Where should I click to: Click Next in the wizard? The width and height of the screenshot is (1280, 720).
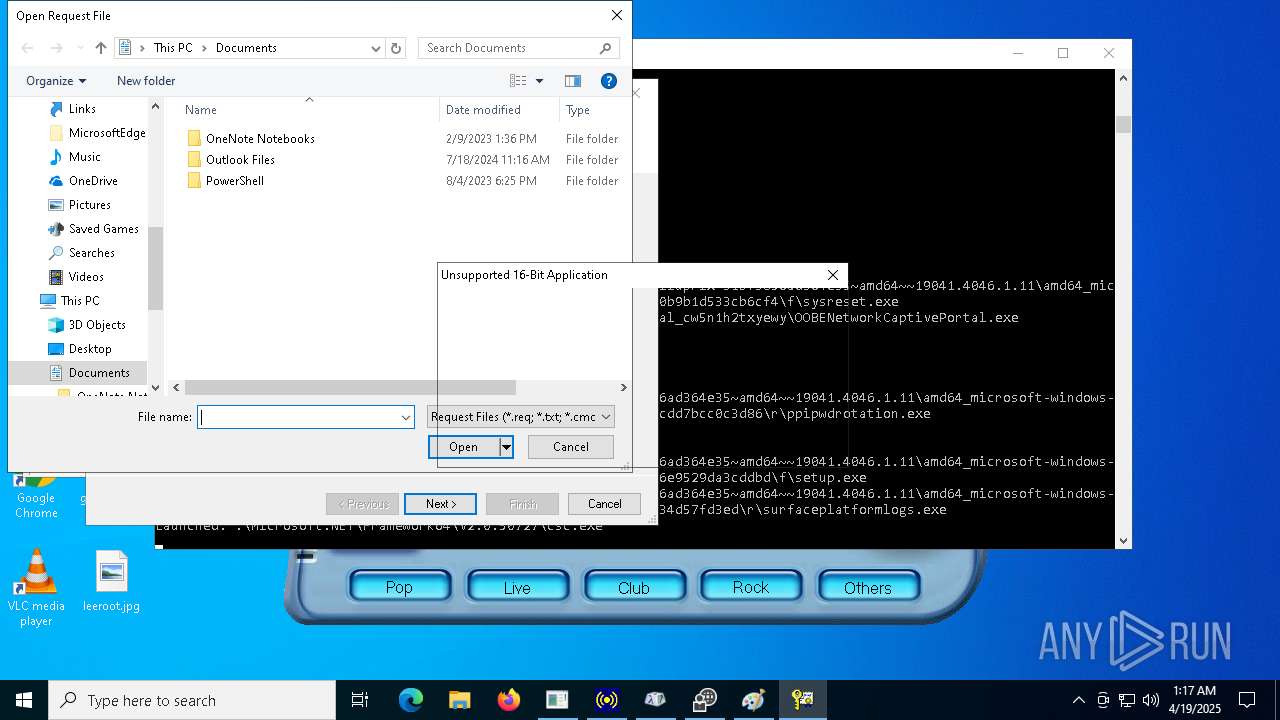440,504
